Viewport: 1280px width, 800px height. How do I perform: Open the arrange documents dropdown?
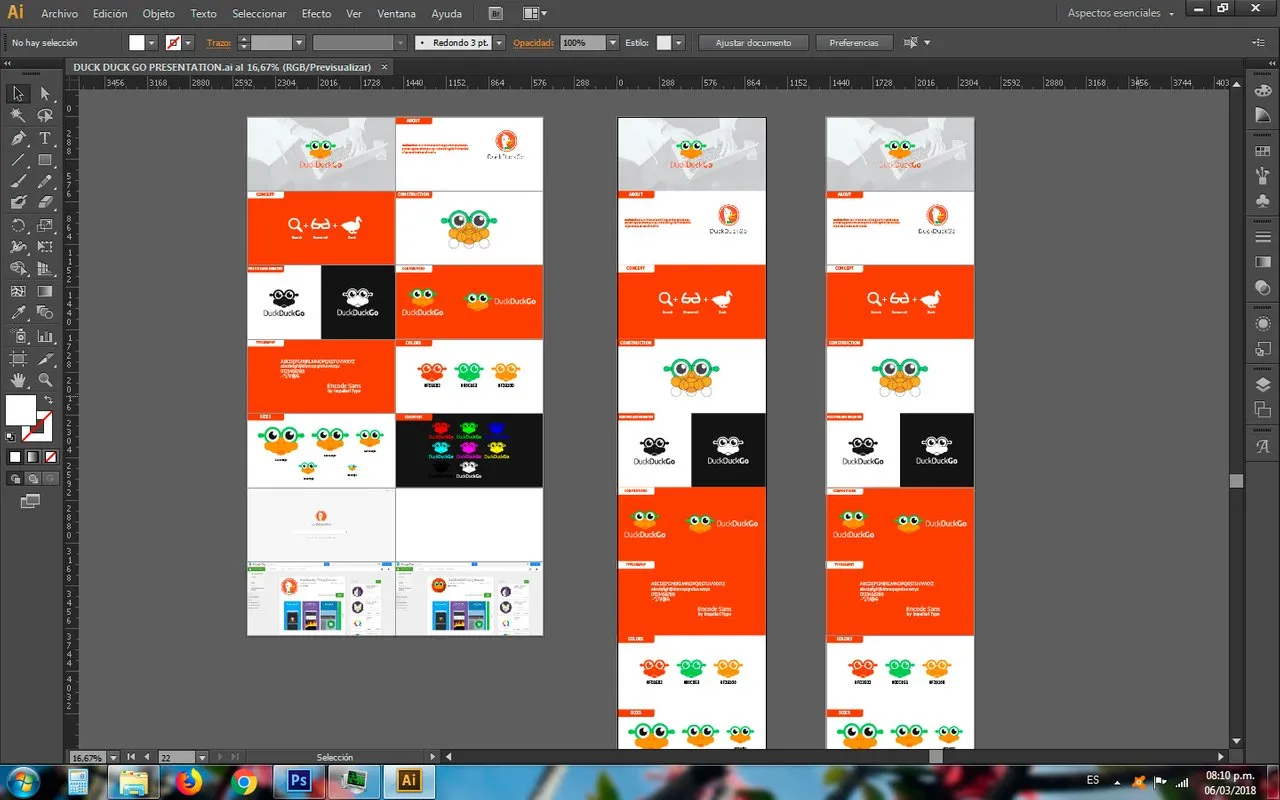click(x=534, y=14)
